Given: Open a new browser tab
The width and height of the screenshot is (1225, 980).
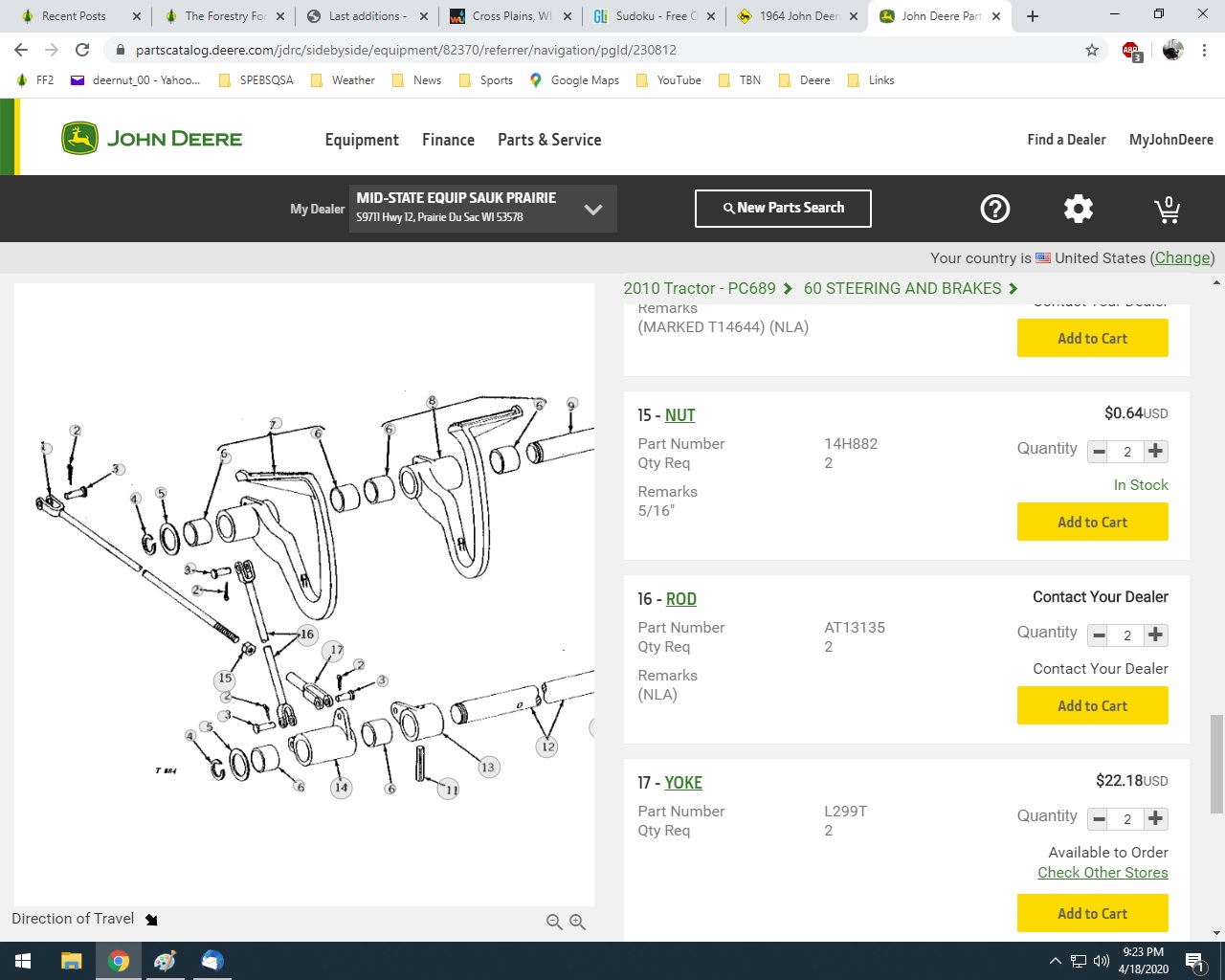Looking at the screenshot, I should coord(1032,16).
